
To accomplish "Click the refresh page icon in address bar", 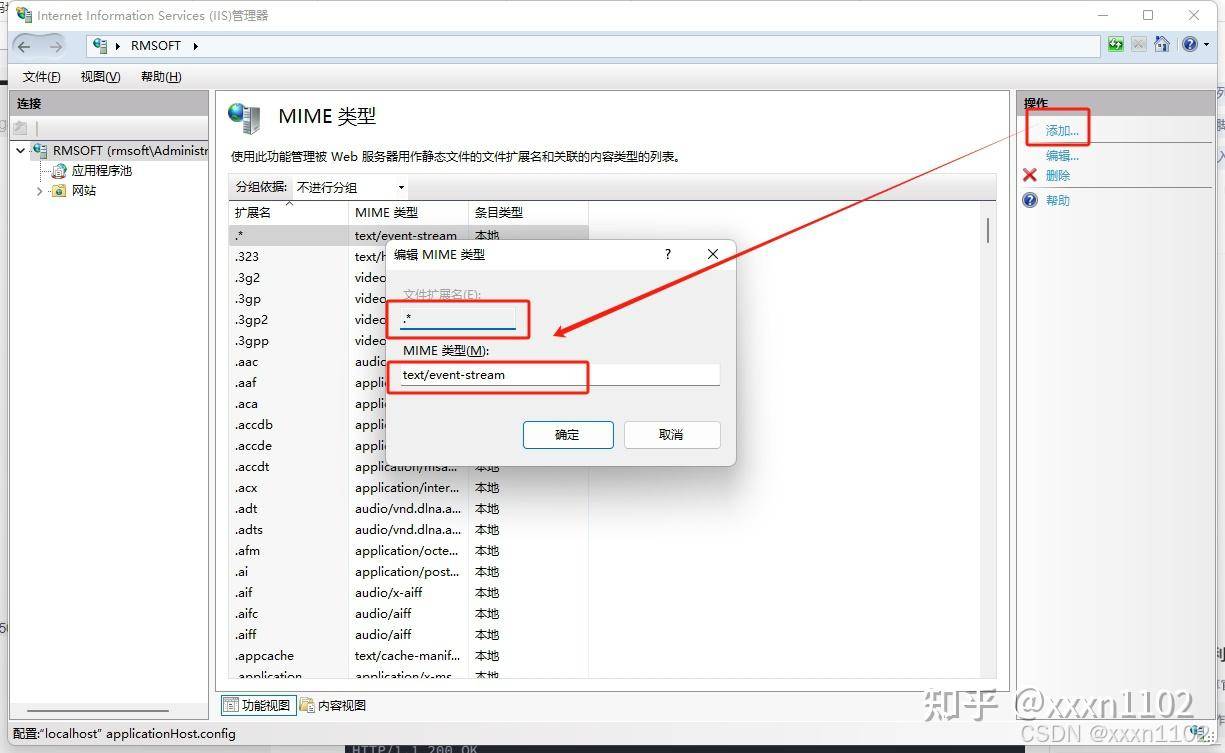I will (x=1116, y=45).
